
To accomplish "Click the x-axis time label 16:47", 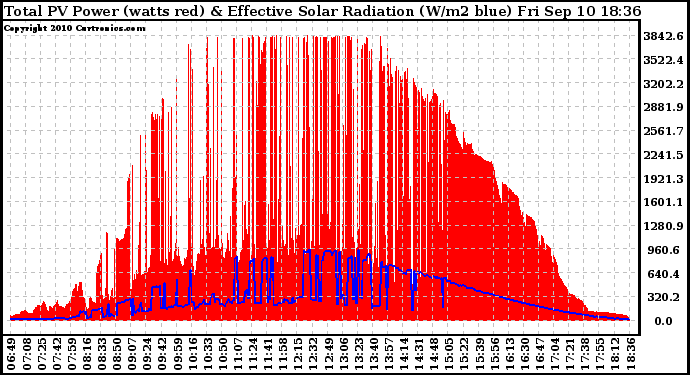I will (540, 354).
